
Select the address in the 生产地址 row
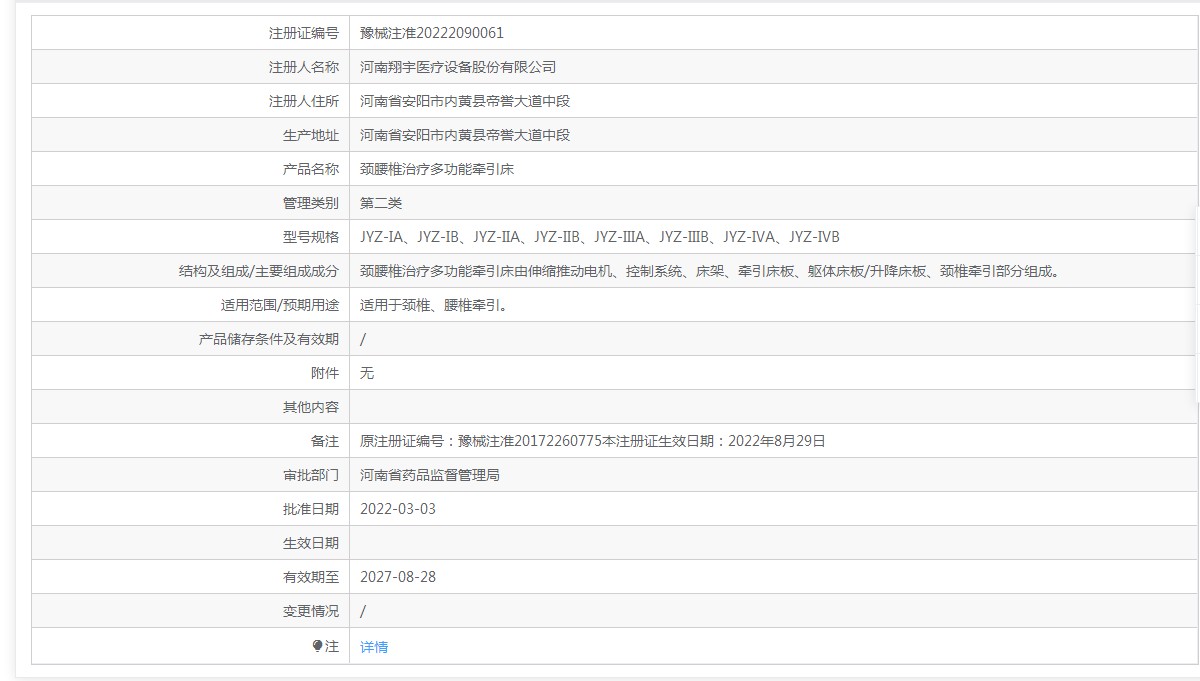click(465, 135)
